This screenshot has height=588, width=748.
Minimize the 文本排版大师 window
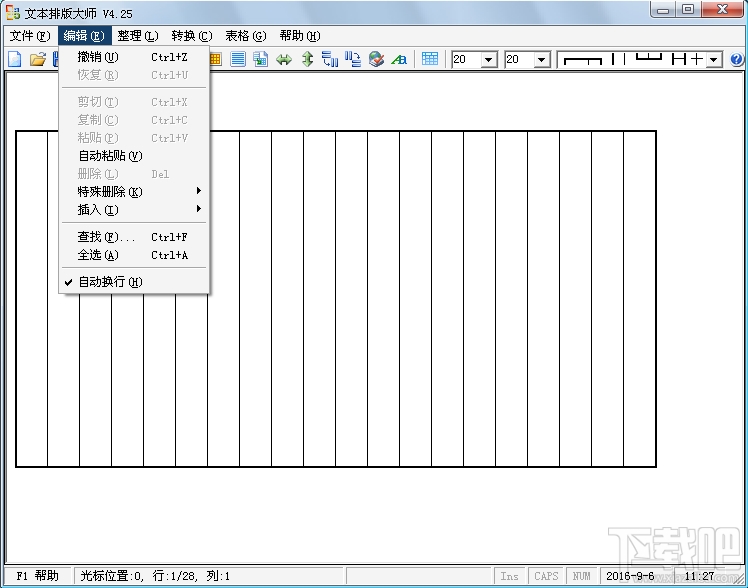663,10
